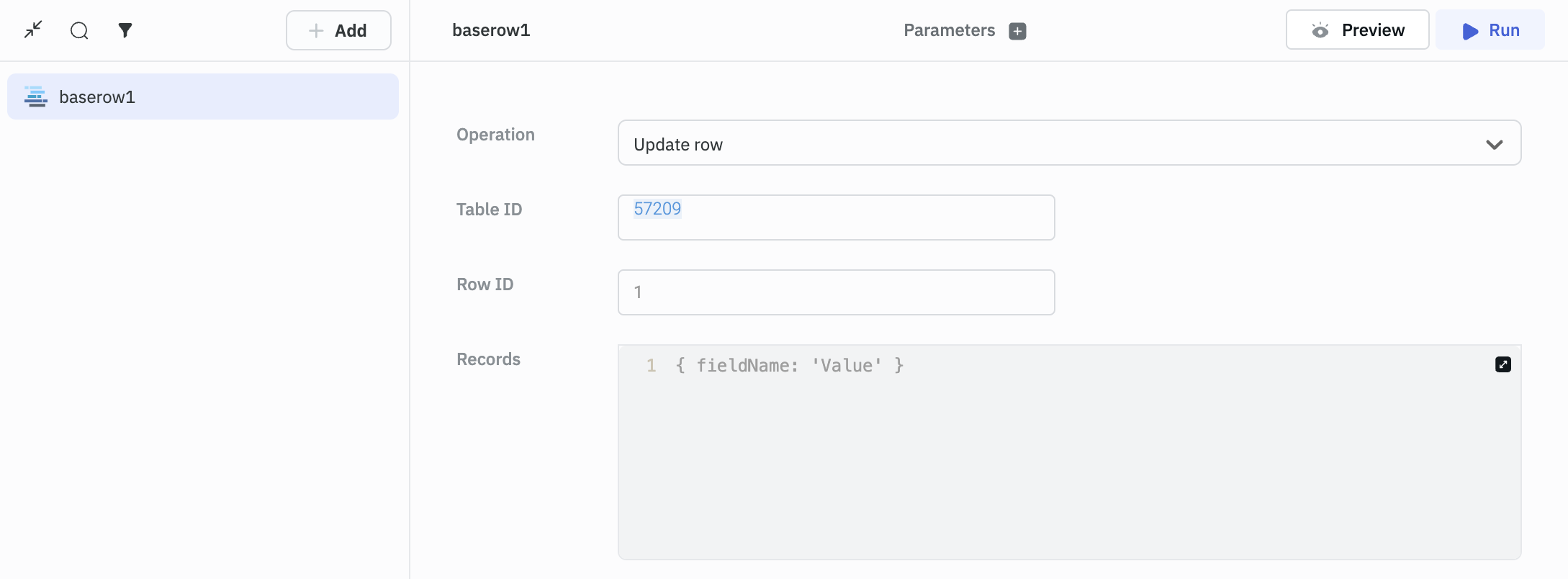The width and height of the screenshot is (1568, 579).
Task: Click into the Row ID input field
Action: click(x=836, y=292)
